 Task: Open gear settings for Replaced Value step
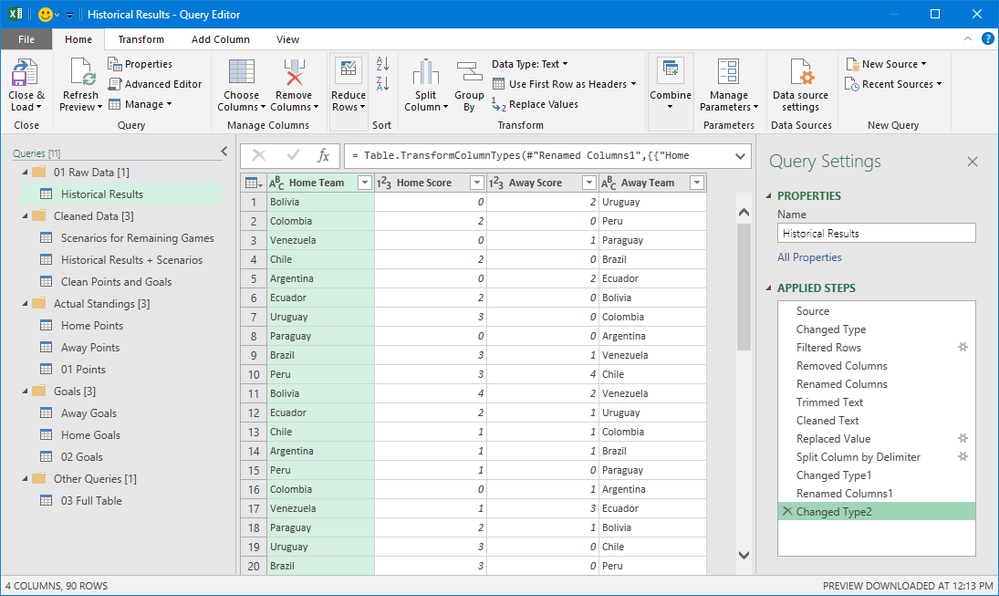click(x=963, y=439)
